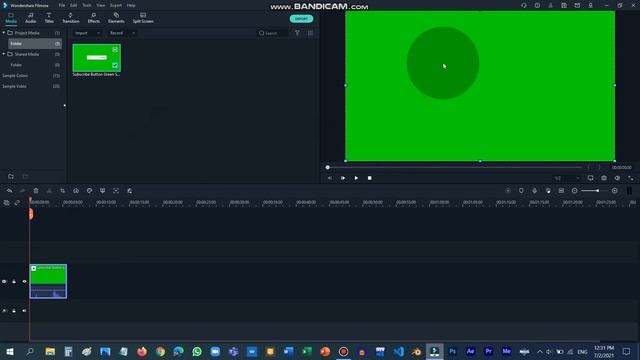640x360 pixels.
Task: Select the Folder under Shared Media
Action: [x=16, y=65]
